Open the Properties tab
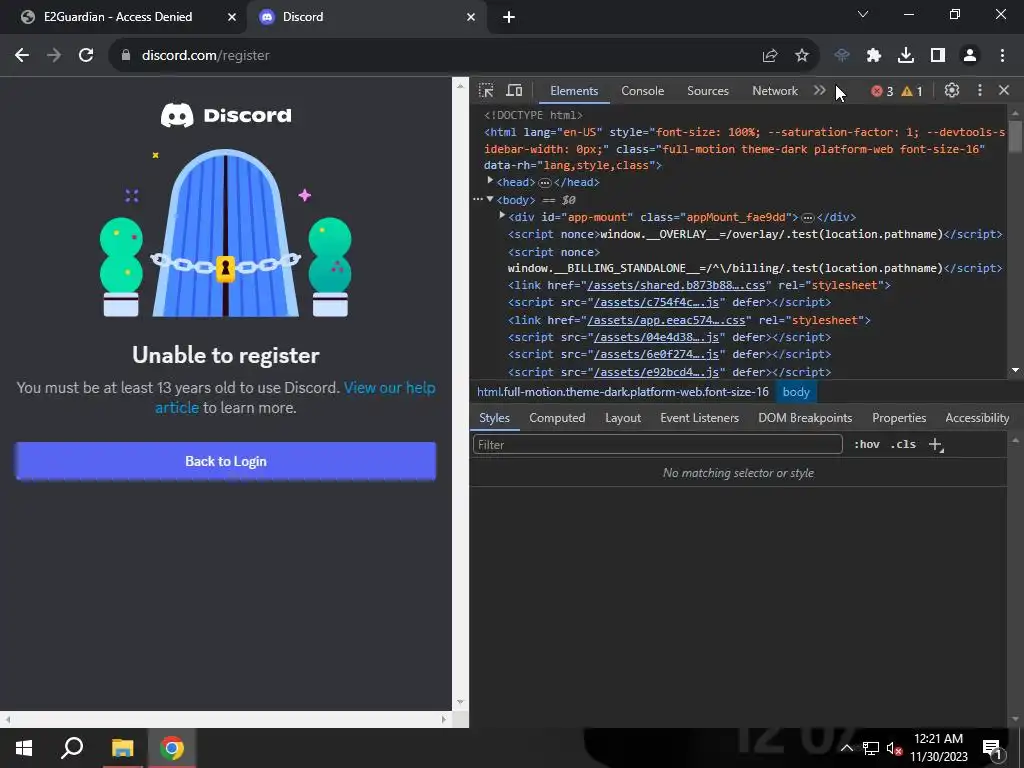Viewport: 1024px width, 768px height. (x=899, y=418)
